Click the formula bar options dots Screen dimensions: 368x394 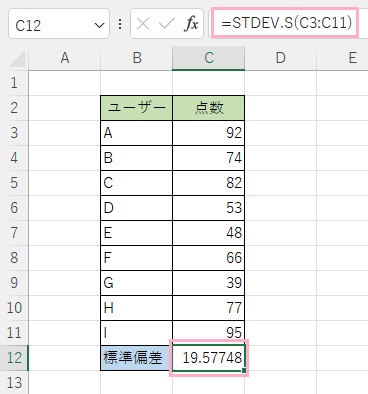coord(120,24)
